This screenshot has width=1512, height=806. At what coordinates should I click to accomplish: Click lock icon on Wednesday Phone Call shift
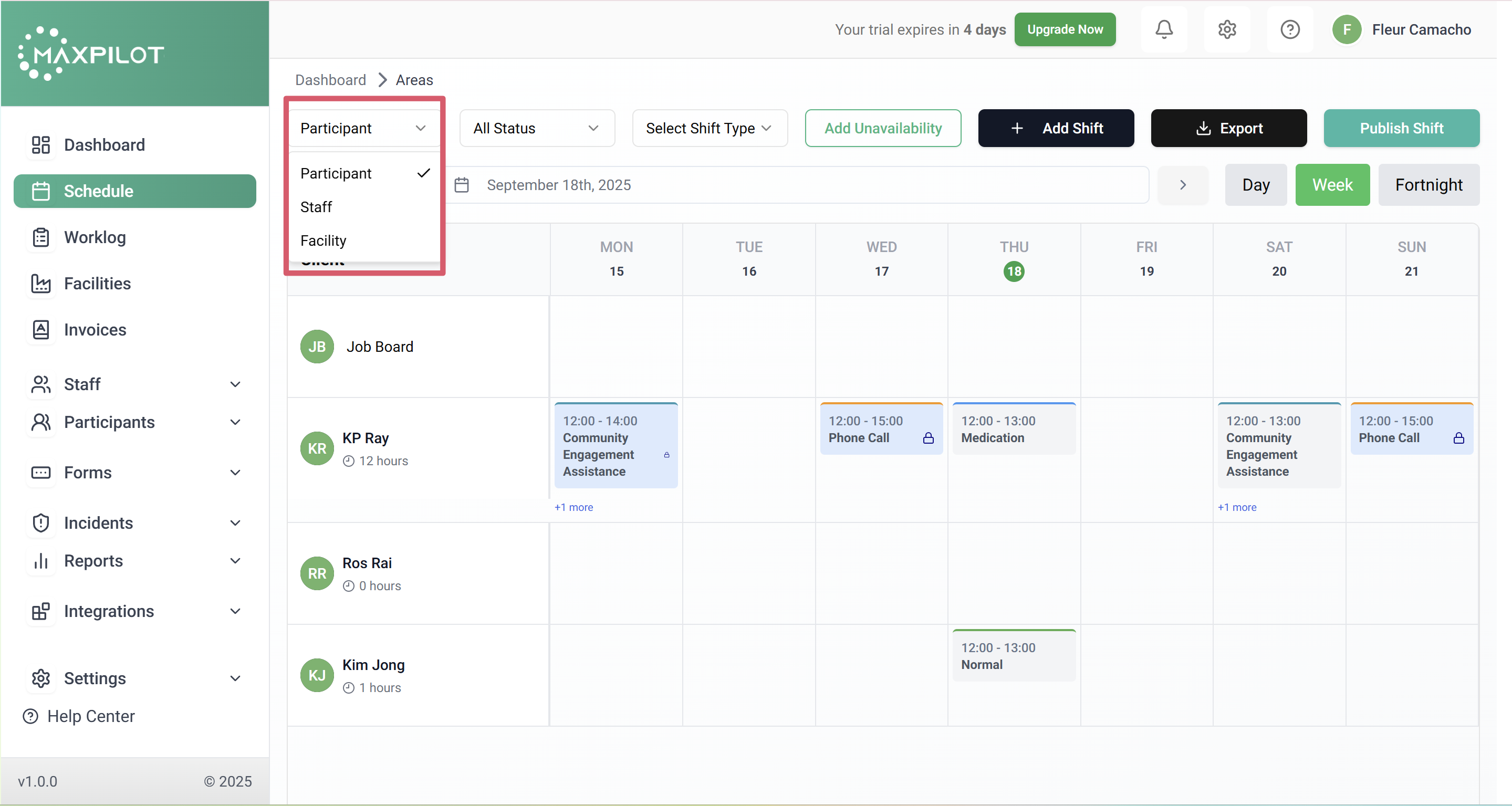point(928,438)
